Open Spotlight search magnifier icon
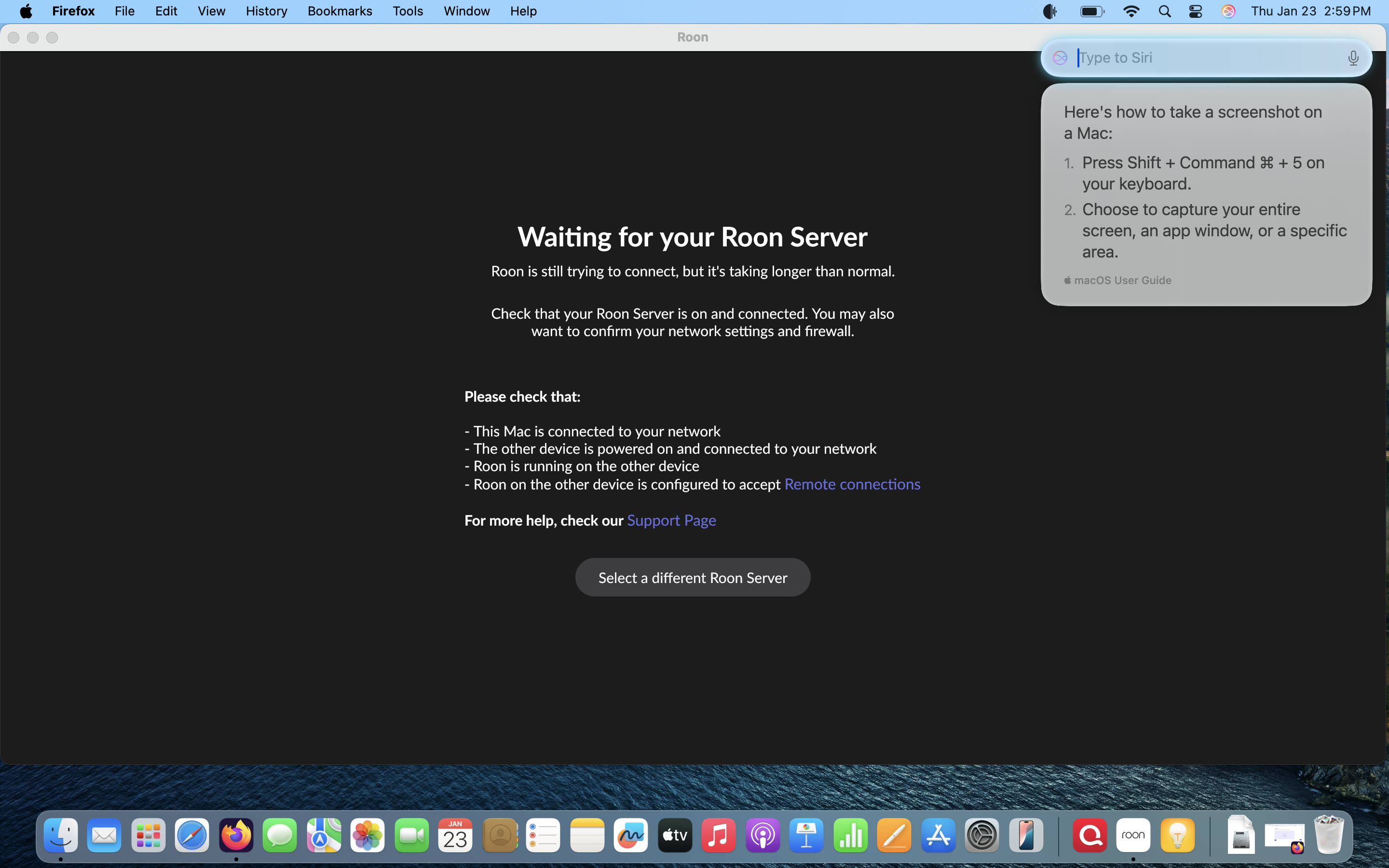1389x868 pixels. pyautogui.click(x=1165, y=11)
